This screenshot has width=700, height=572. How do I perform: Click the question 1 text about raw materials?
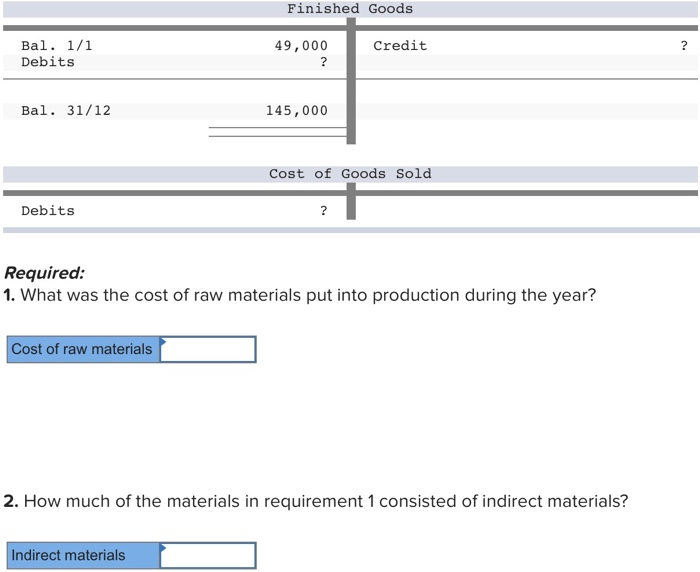pyautogui.click(x=300, y=296)
